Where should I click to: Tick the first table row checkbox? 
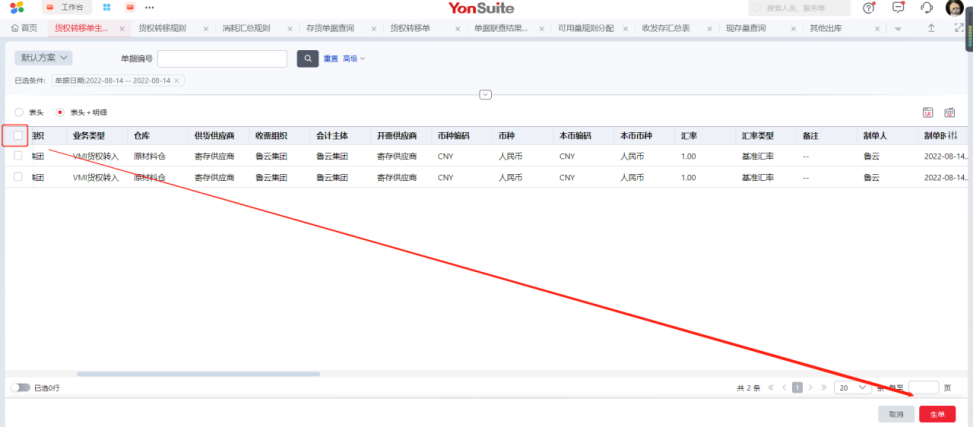coord(18,156)
